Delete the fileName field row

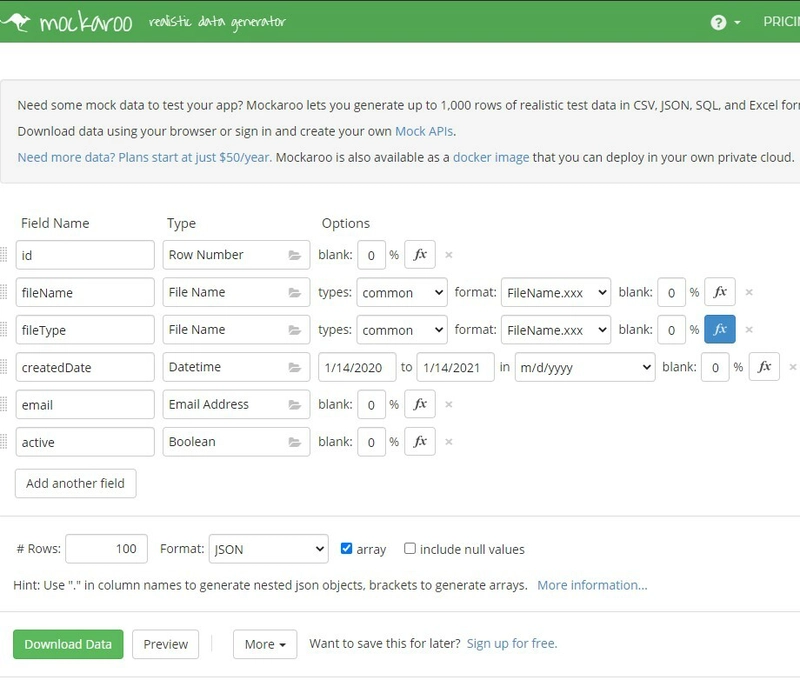(749, 293)
